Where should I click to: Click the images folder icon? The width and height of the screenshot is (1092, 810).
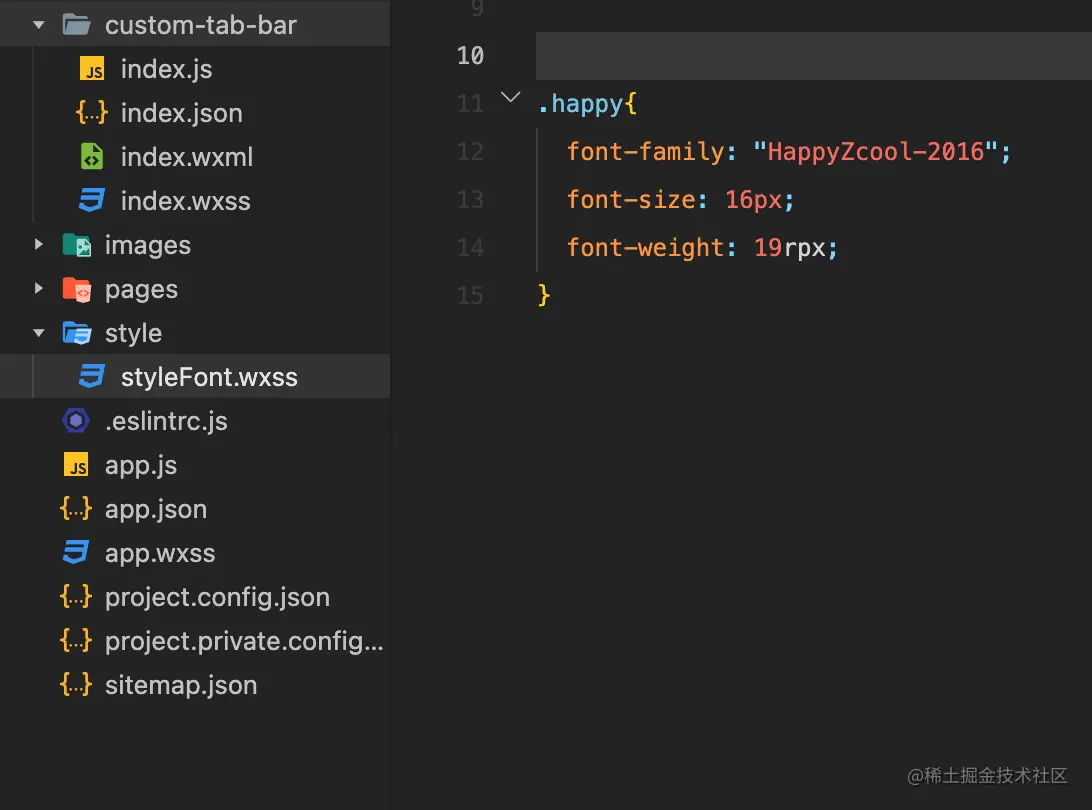click(x=76, y=245)
